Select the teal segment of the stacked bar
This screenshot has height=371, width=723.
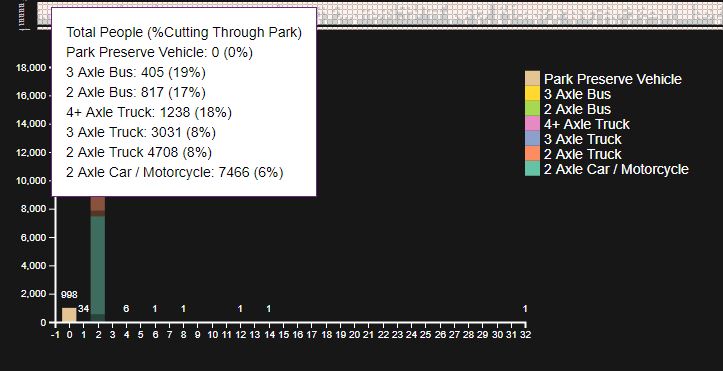pos(98,265)
